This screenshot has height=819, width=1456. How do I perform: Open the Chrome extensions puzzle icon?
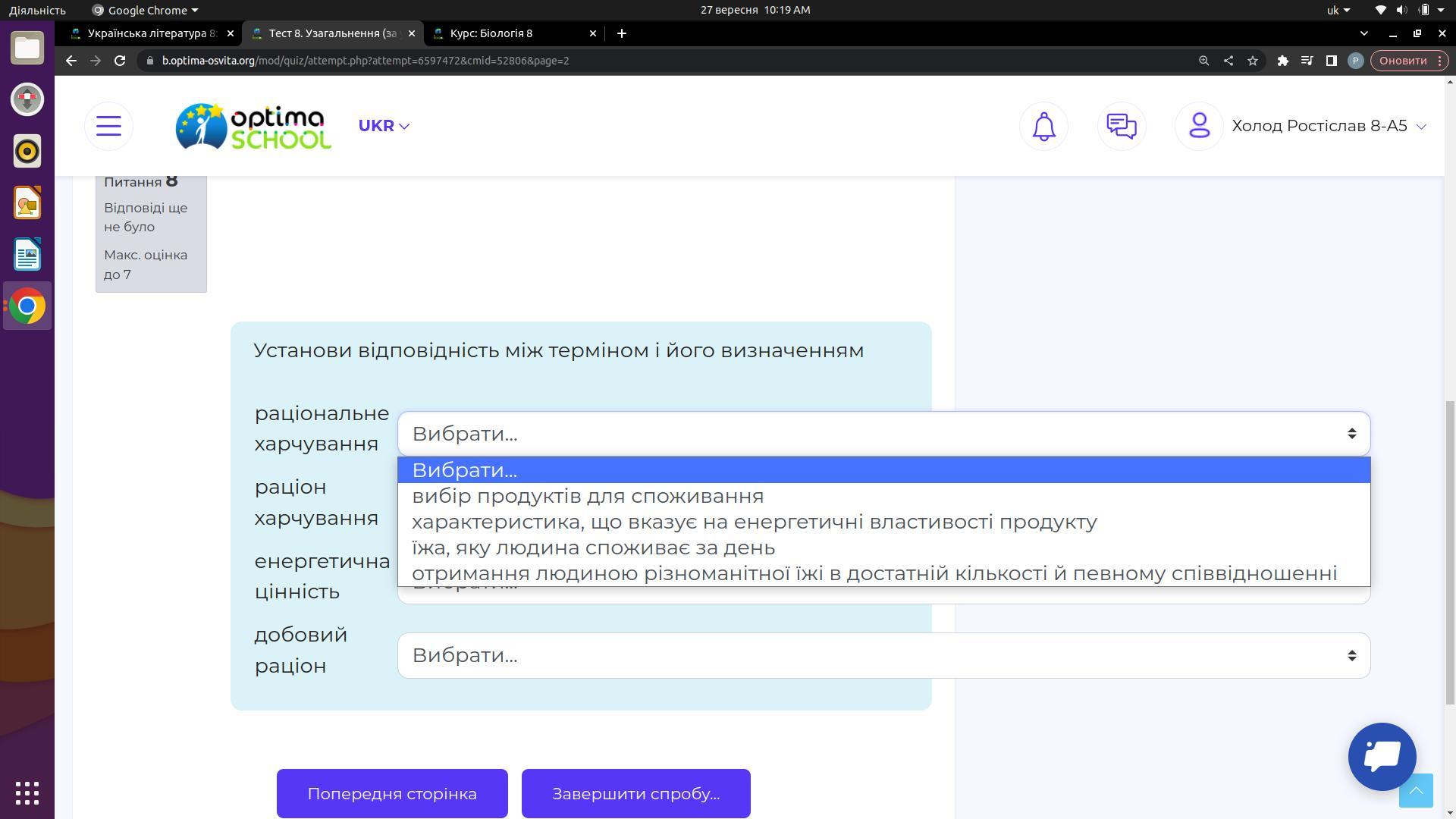click(1282, 61)
